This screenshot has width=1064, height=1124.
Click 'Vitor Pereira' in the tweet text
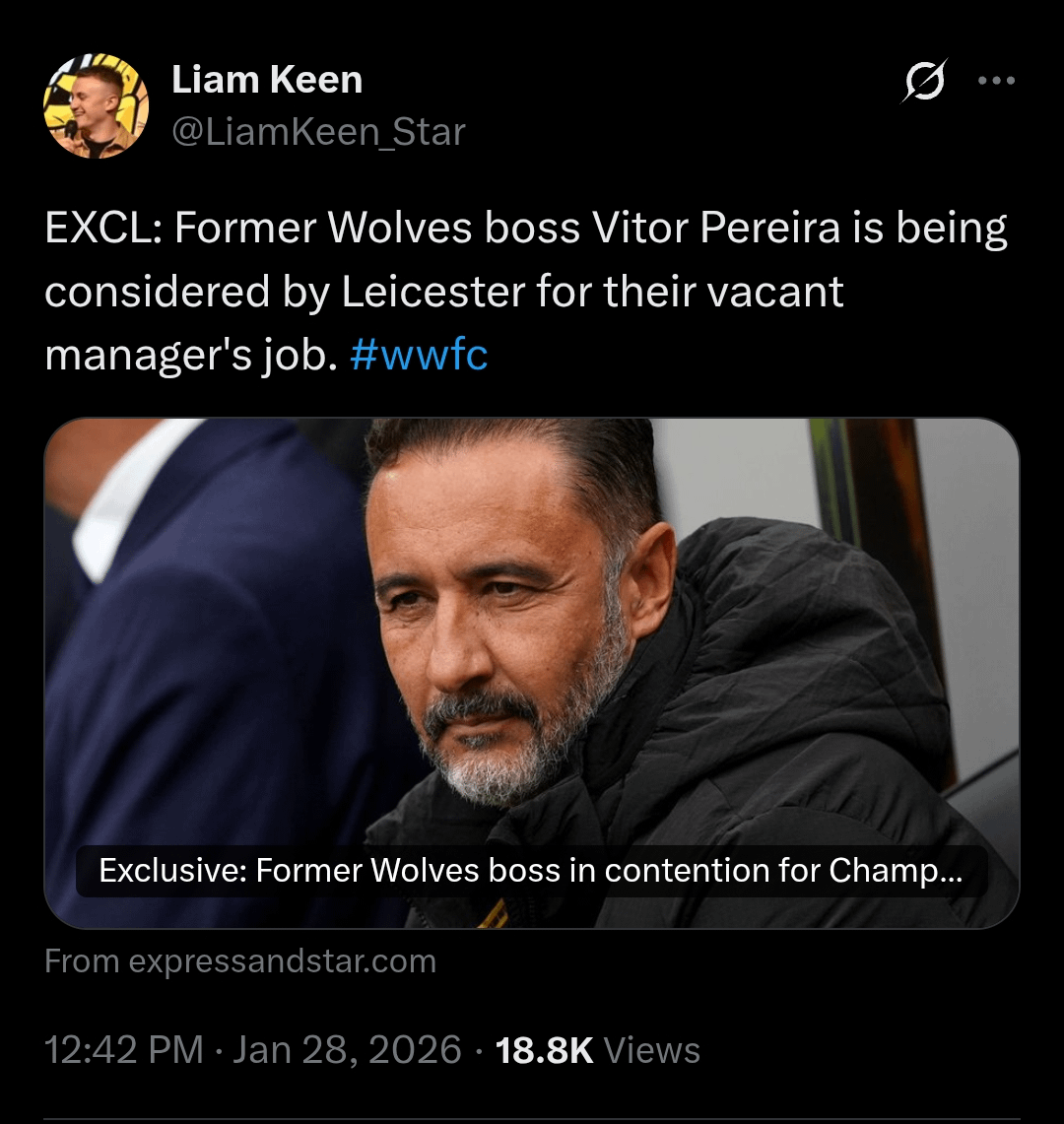coord(716,229)
